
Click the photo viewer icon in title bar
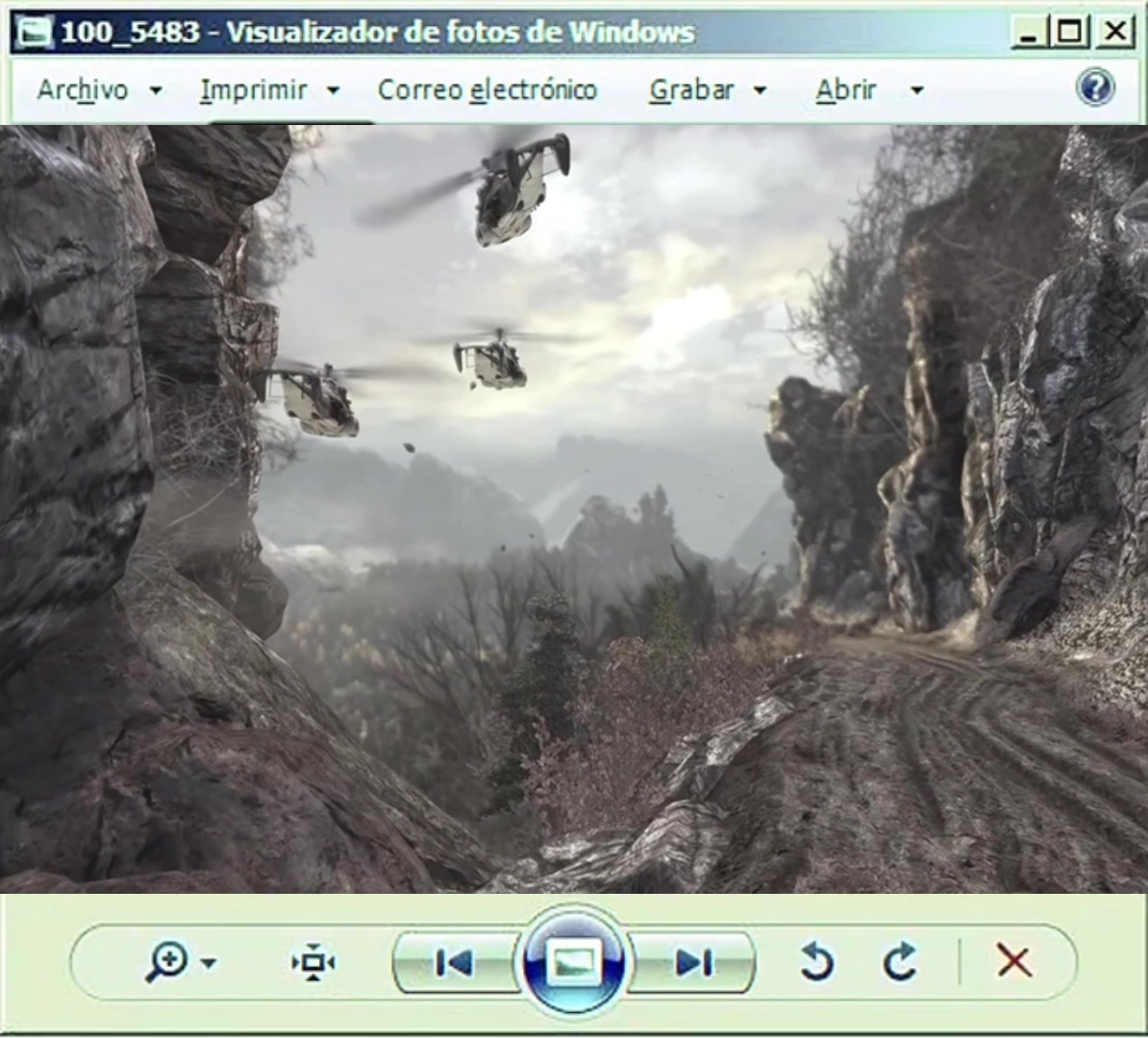(34, 33)
